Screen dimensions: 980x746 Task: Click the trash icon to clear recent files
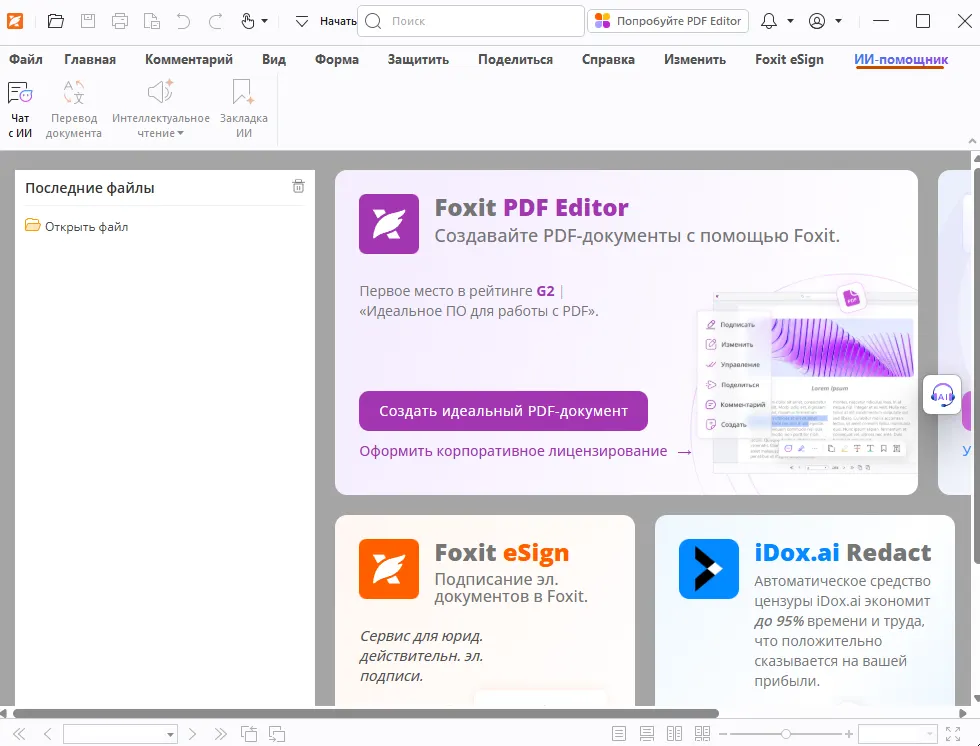click(298, 186)
